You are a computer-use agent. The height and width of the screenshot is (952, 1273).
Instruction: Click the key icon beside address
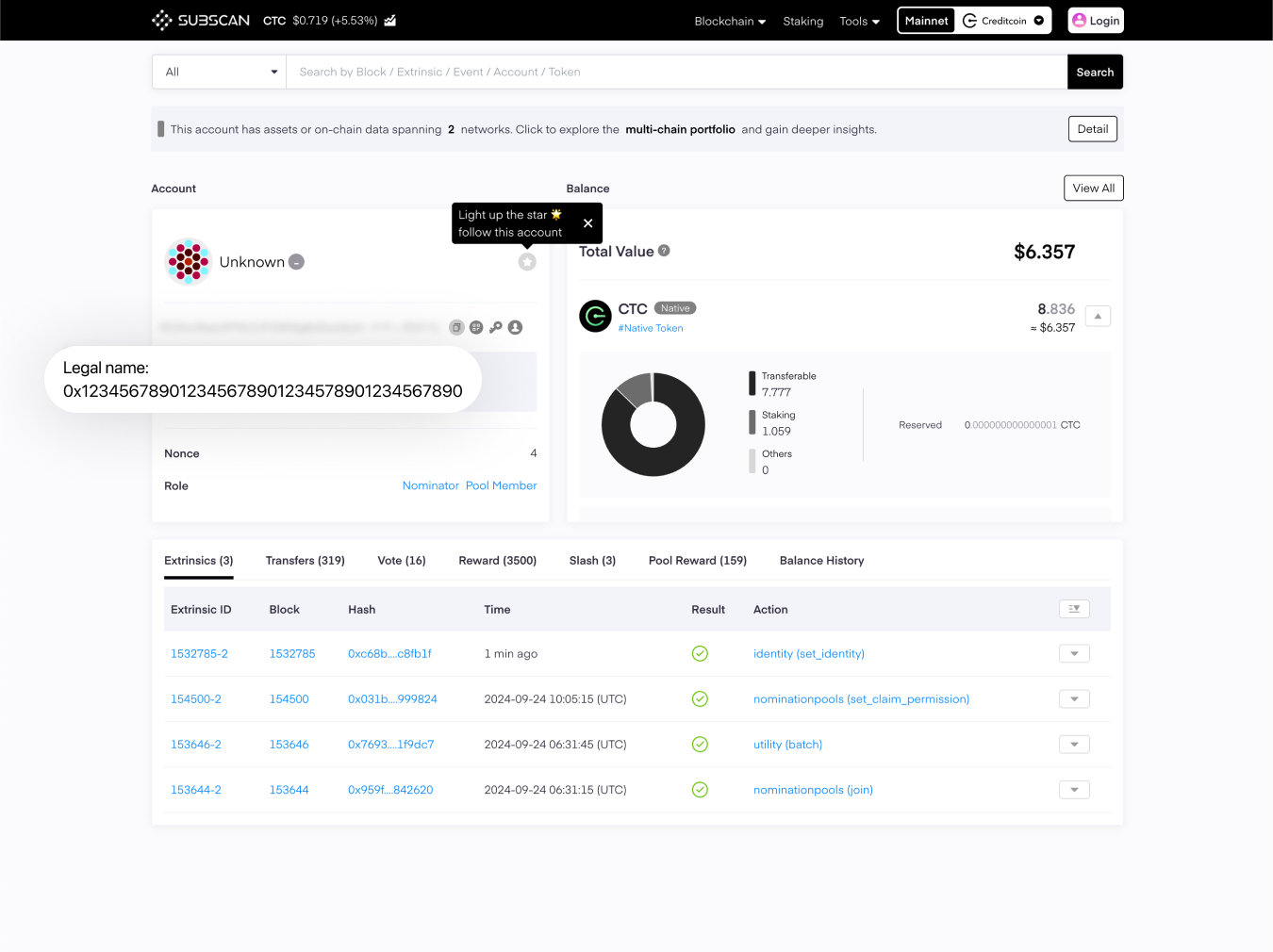click(x=495, y=327)
